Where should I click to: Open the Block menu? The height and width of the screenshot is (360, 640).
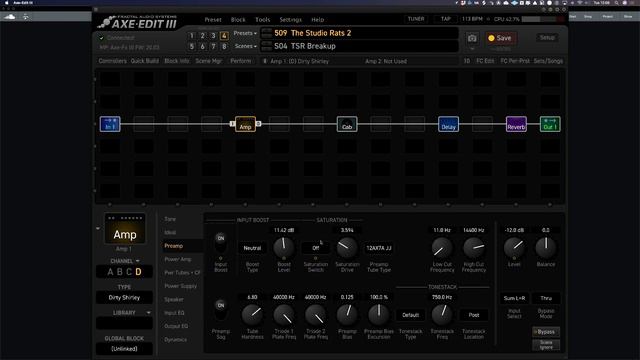(238, 20)
